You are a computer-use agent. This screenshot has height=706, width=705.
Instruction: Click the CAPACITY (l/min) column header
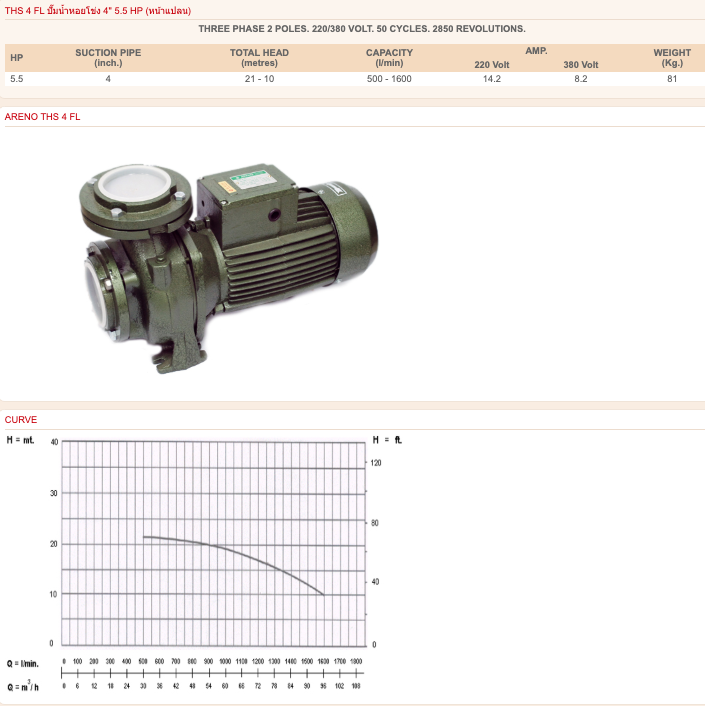tap(389, 58)
